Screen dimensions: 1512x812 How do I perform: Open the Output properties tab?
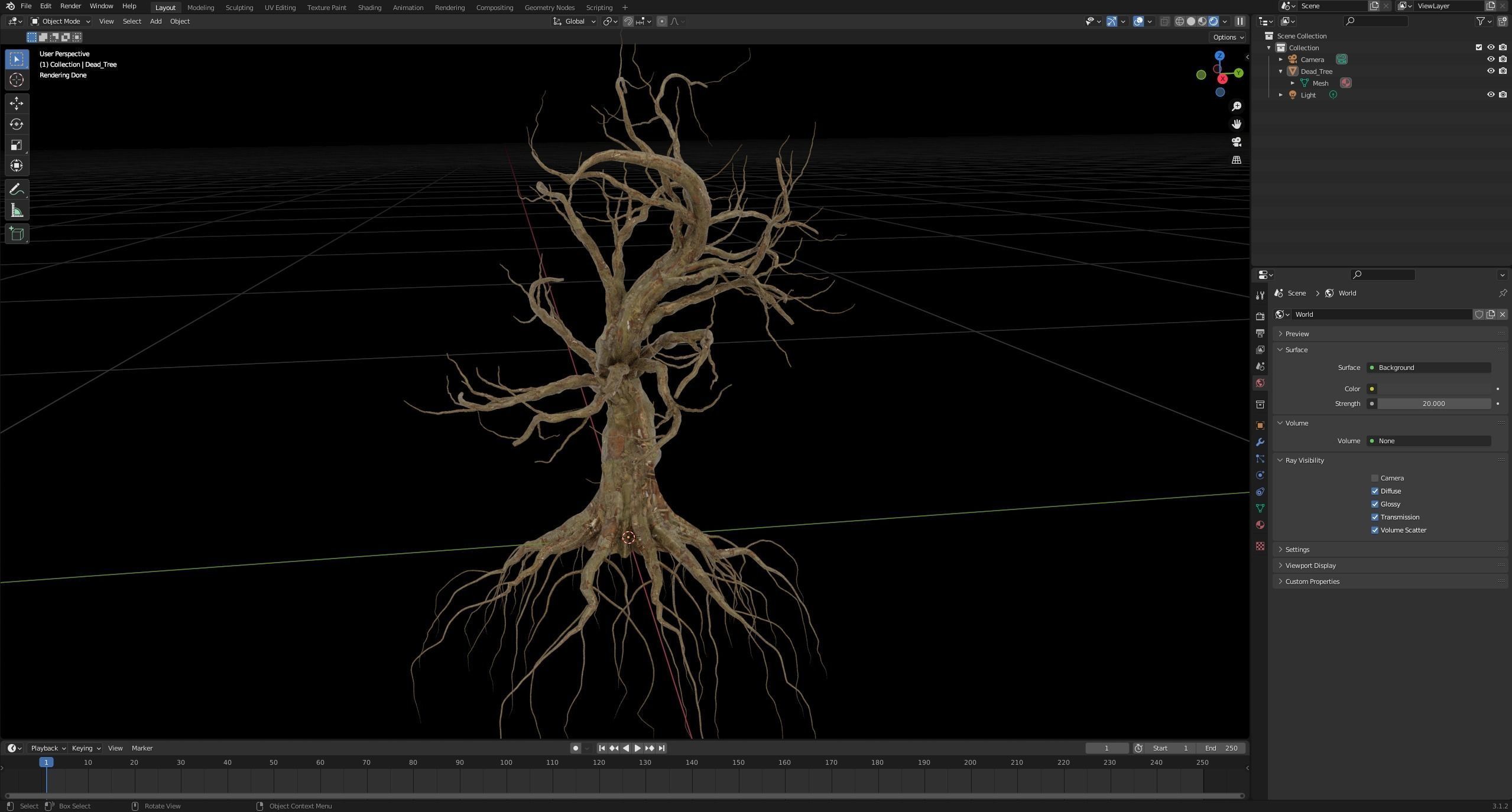[1260, 333]
